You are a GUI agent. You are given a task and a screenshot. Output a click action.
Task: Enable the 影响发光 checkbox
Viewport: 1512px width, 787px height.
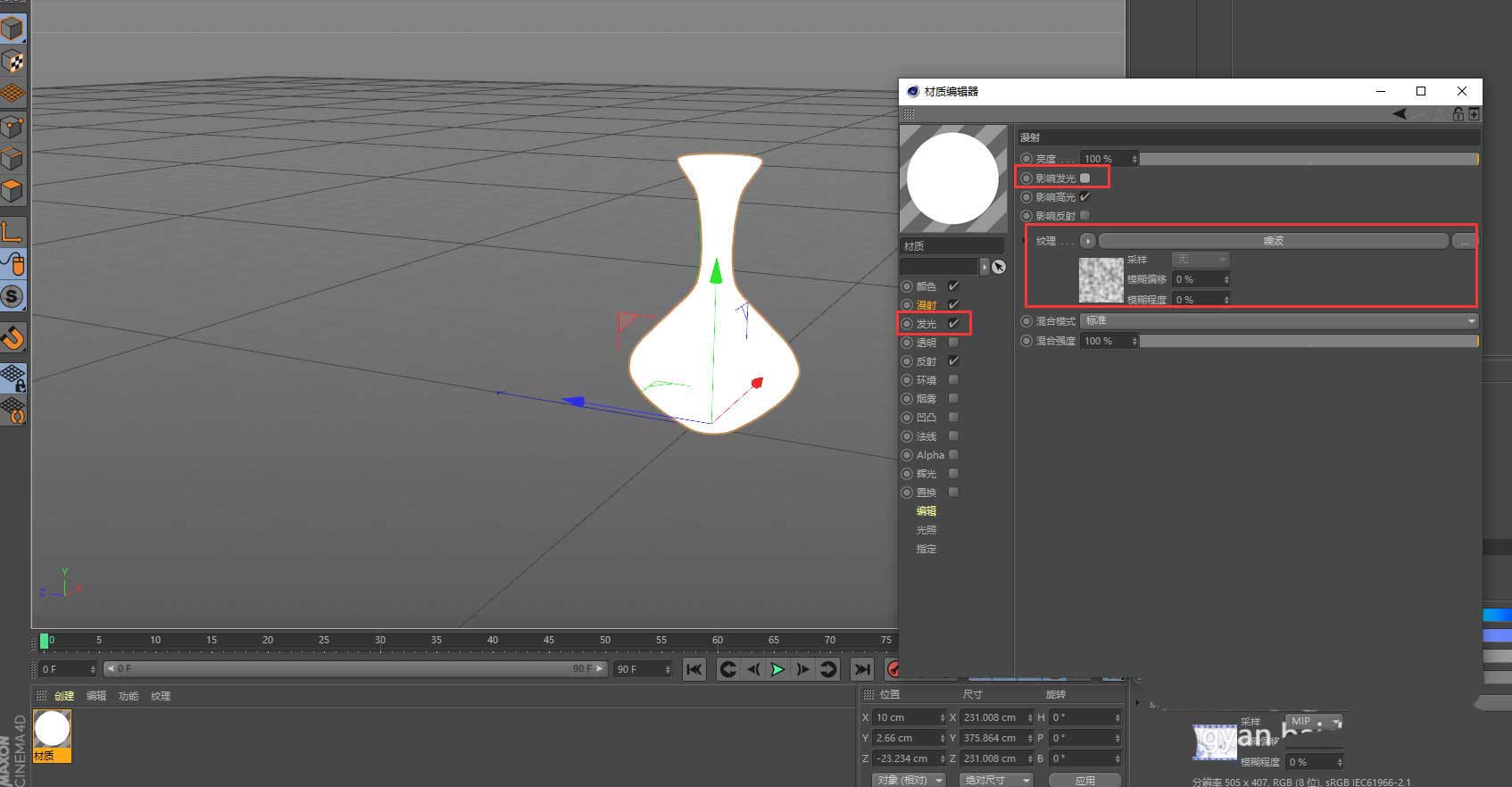point(1085,178)
